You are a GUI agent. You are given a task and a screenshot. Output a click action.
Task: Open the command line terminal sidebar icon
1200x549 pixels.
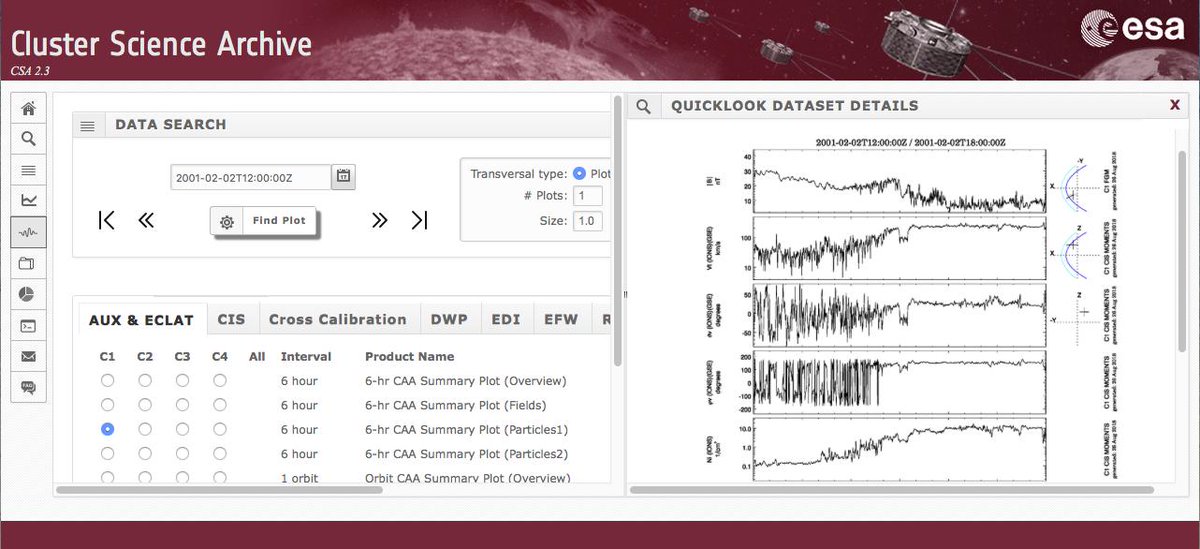pos(28,325)
